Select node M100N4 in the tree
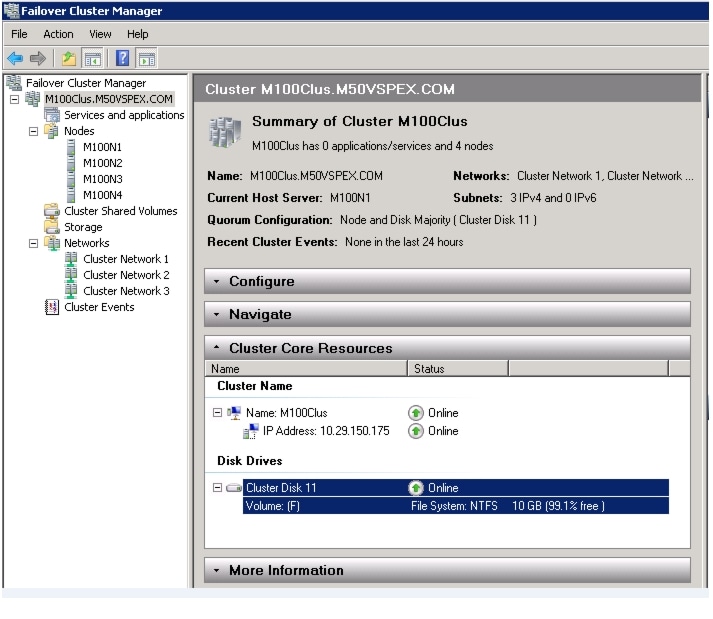 click(x=103, y=195)
